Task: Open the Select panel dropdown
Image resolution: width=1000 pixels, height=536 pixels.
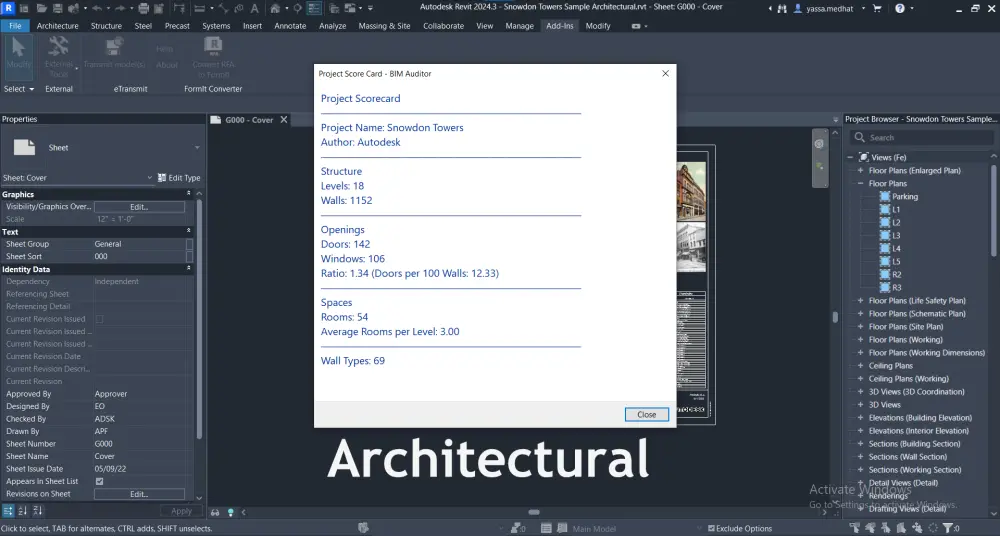Action: pyautogui.click(x=18, y=89)
